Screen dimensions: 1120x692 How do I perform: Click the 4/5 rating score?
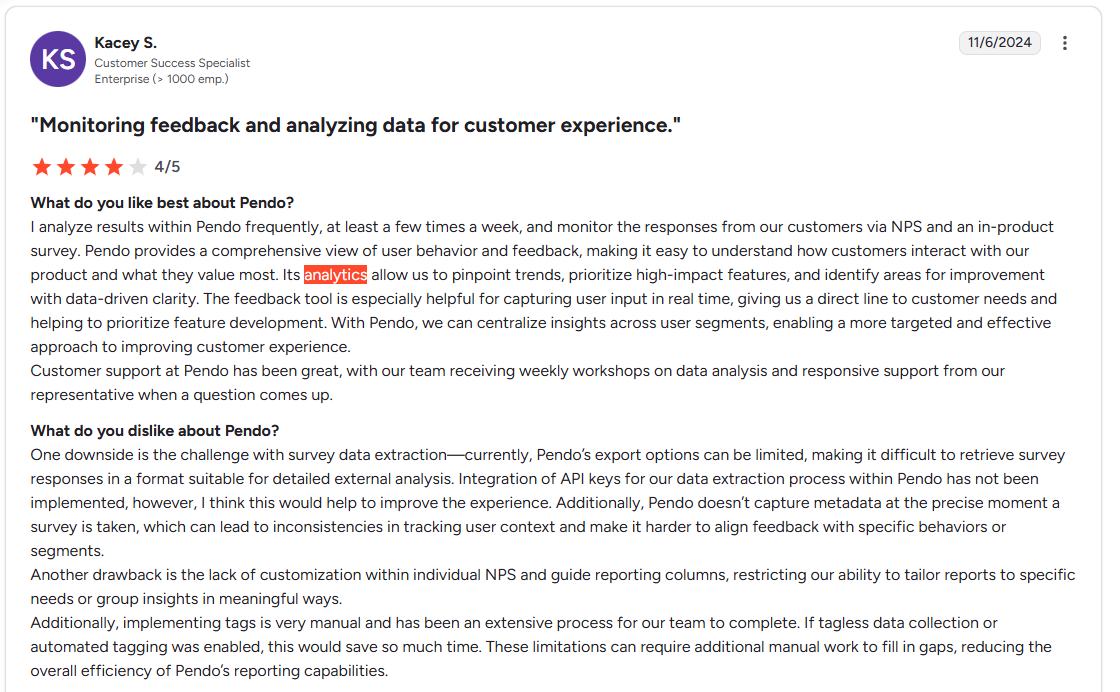(x=167, y=167)
